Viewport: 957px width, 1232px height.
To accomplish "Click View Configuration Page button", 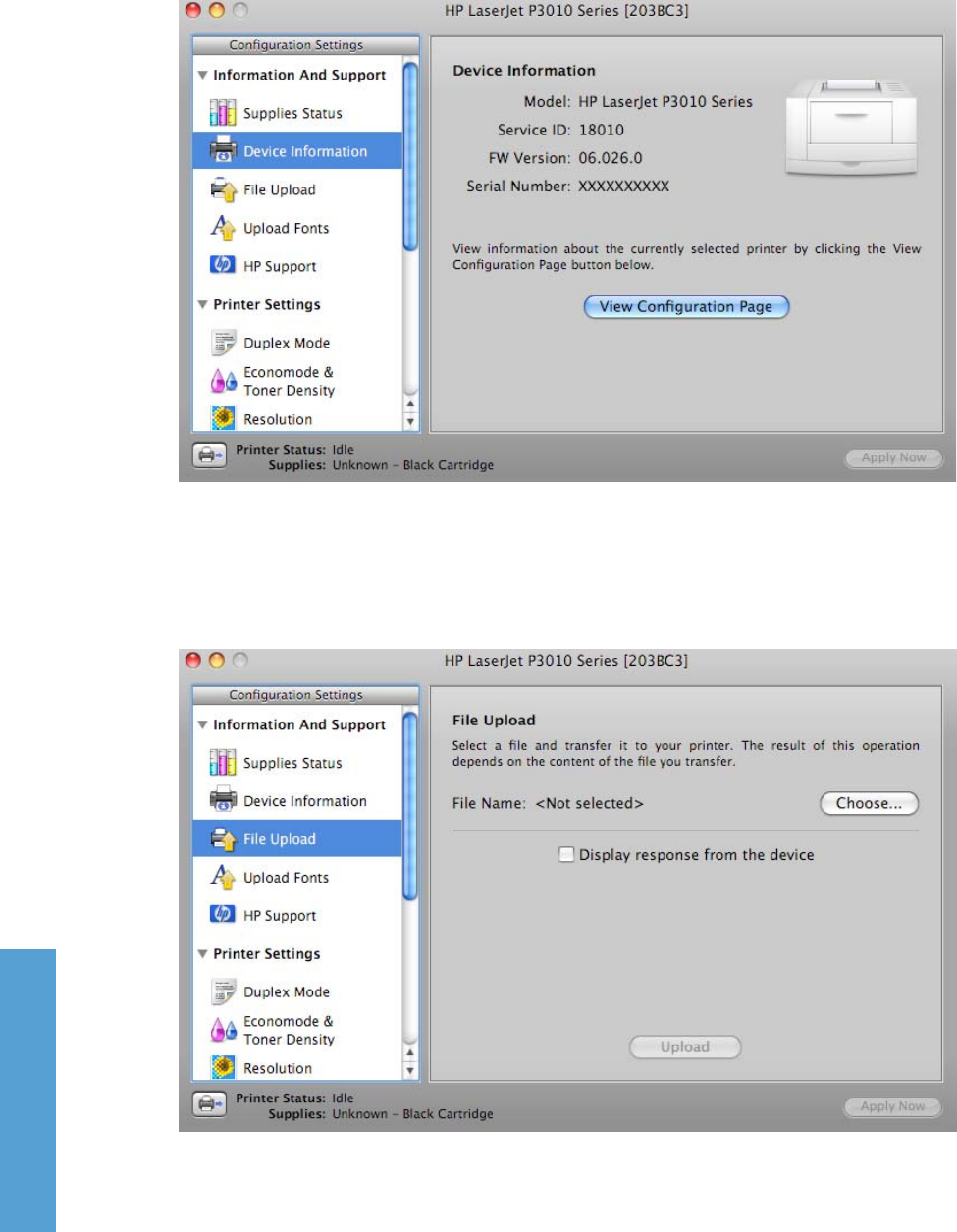I will click(x=686, y=306).
